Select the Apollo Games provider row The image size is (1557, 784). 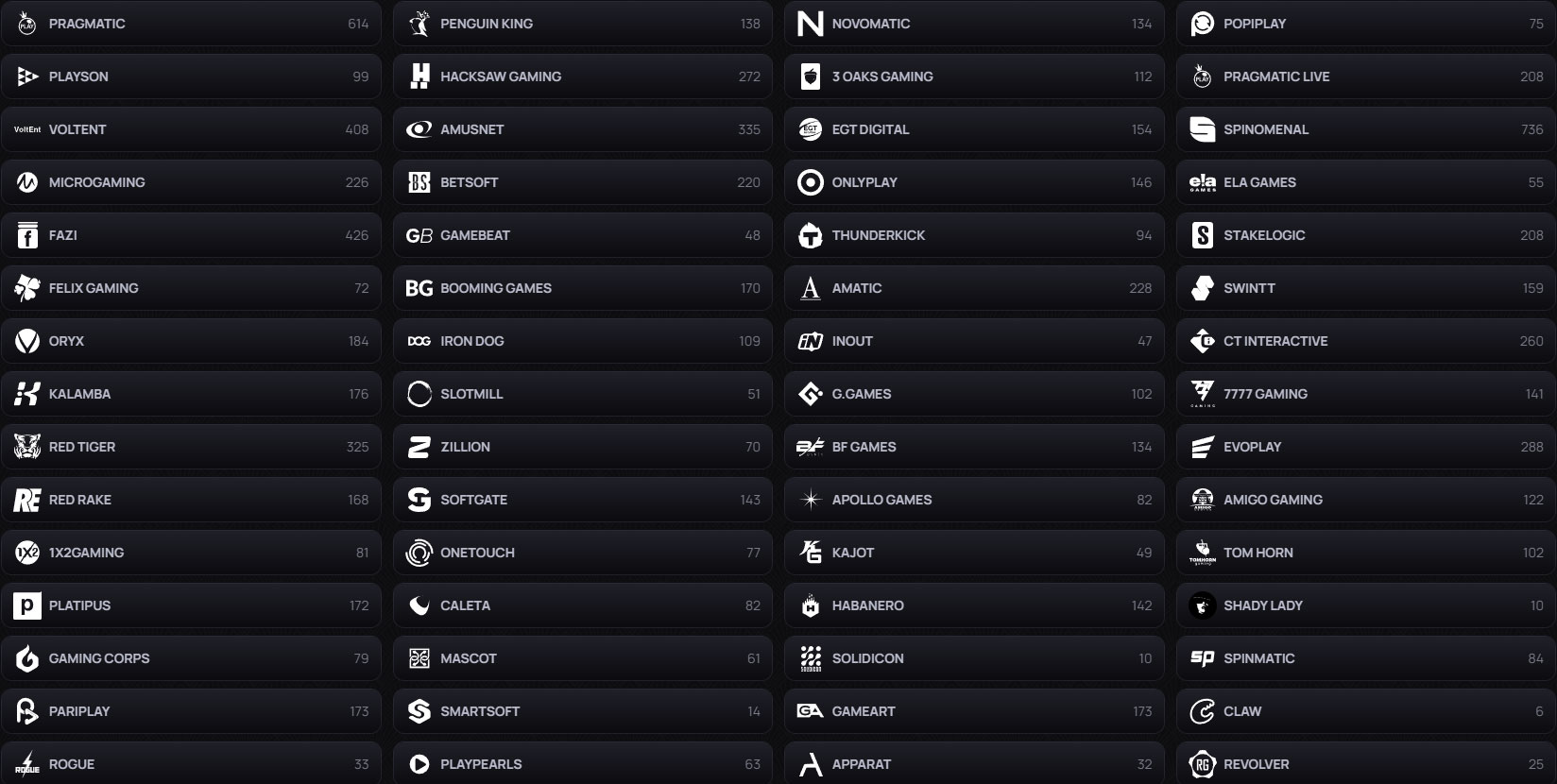(x=974, y=500)
